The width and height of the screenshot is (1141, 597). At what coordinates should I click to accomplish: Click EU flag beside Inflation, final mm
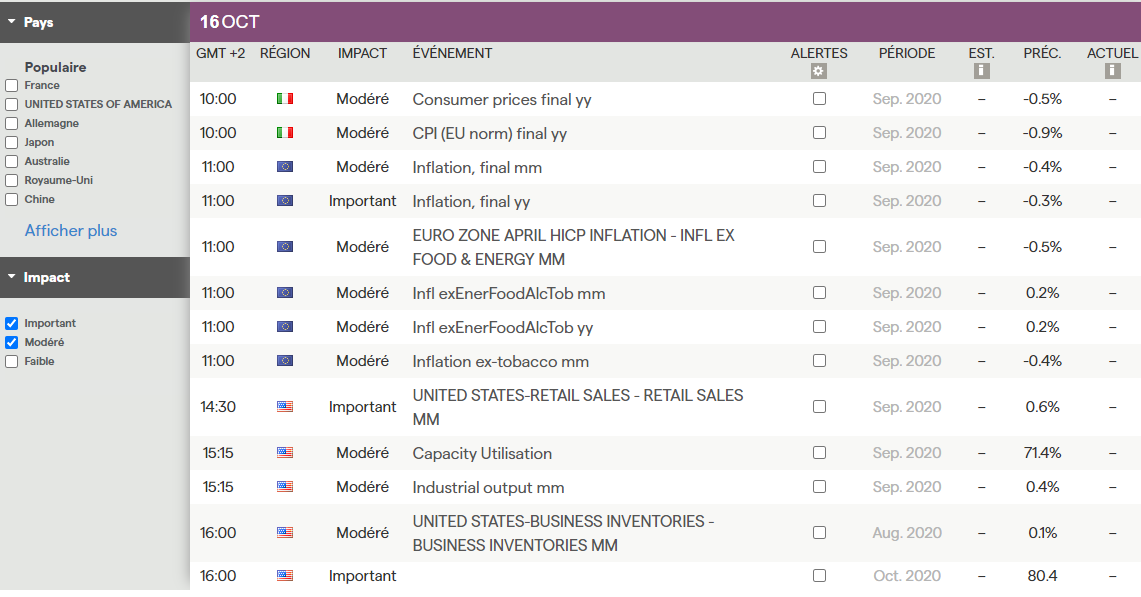[285, 167]
